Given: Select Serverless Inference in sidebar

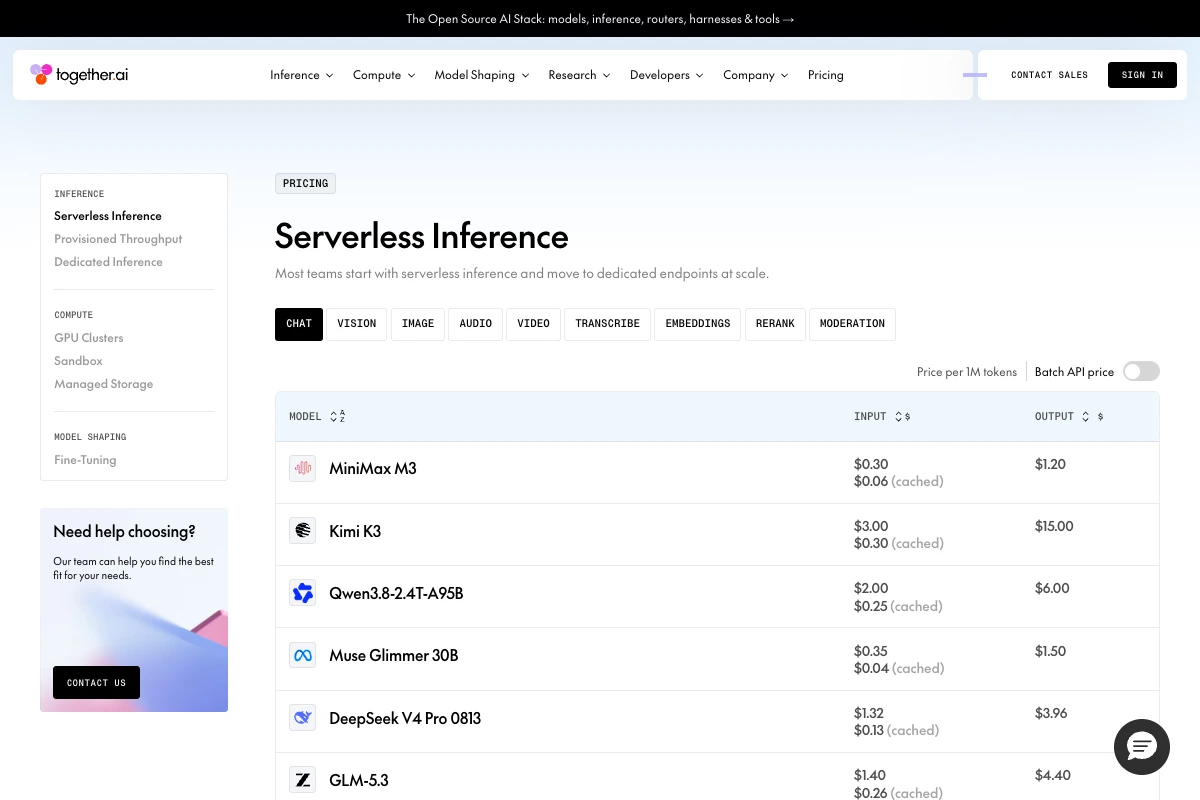Looking at the screenshot, I should click(x=108, y=216).
